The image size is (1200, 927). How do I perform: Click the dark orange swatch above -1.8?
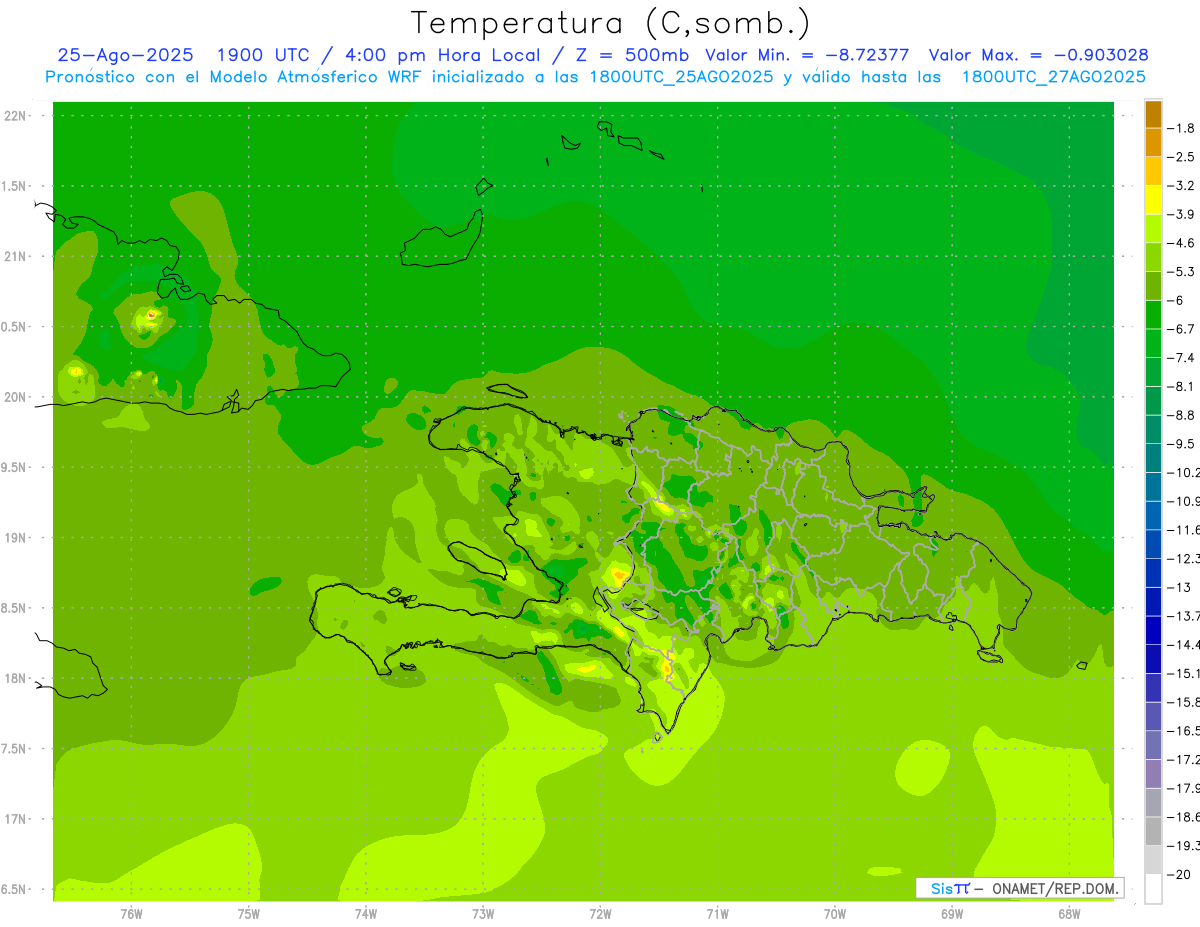(1153, 114)
